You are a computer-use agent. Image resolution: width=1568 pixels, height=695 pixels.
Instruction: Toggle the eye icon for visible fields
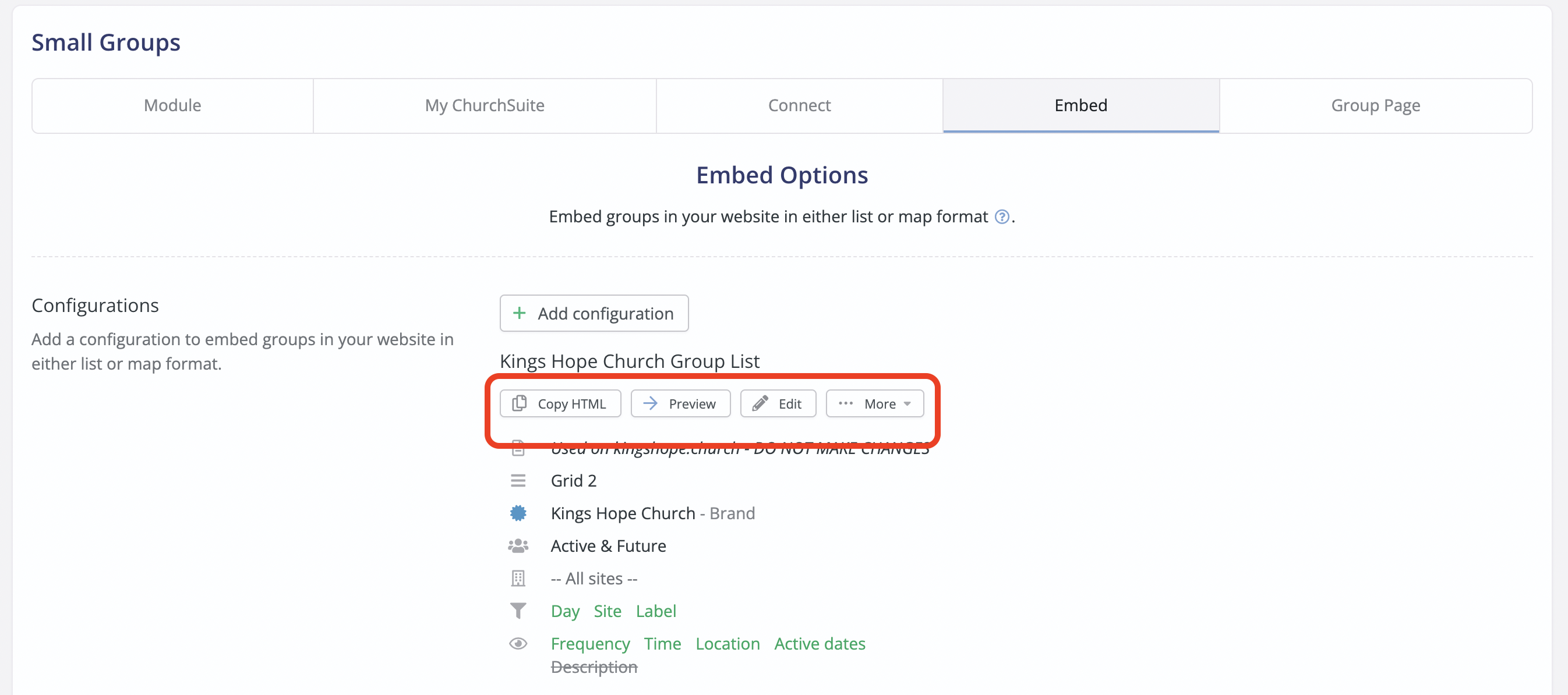point(518,643)
